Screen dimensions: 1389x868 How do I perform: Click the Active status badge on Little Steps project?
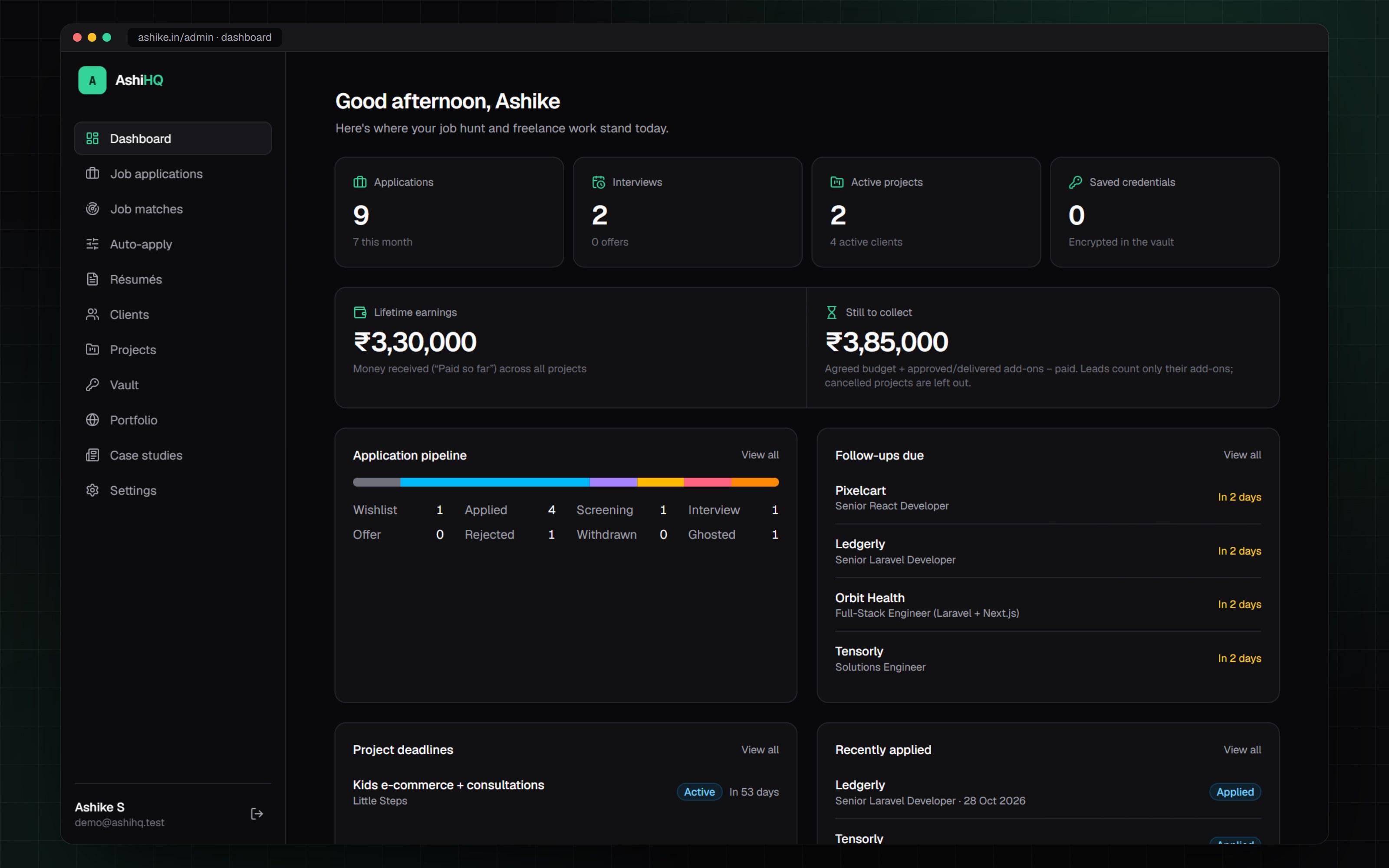[699, 792]
